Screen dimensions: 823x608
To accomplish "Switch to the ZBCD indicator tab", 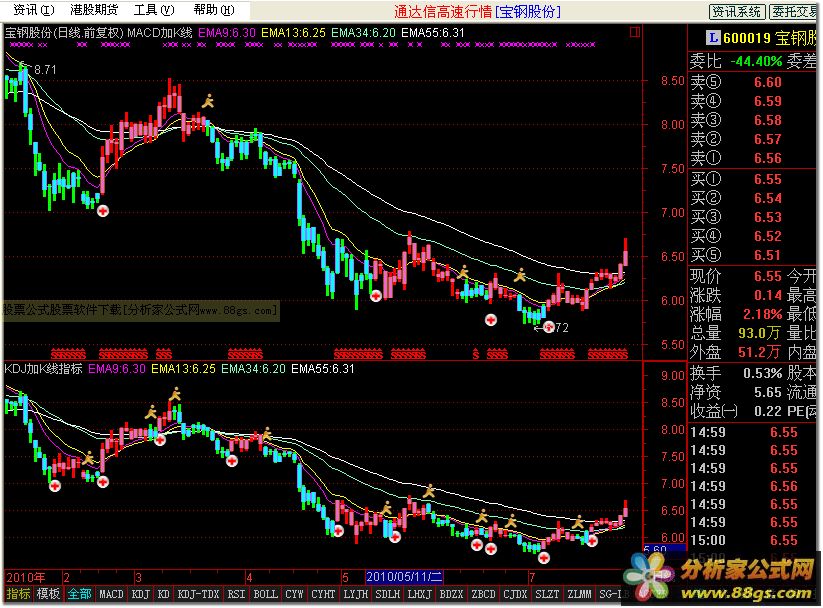I will 483,594.
